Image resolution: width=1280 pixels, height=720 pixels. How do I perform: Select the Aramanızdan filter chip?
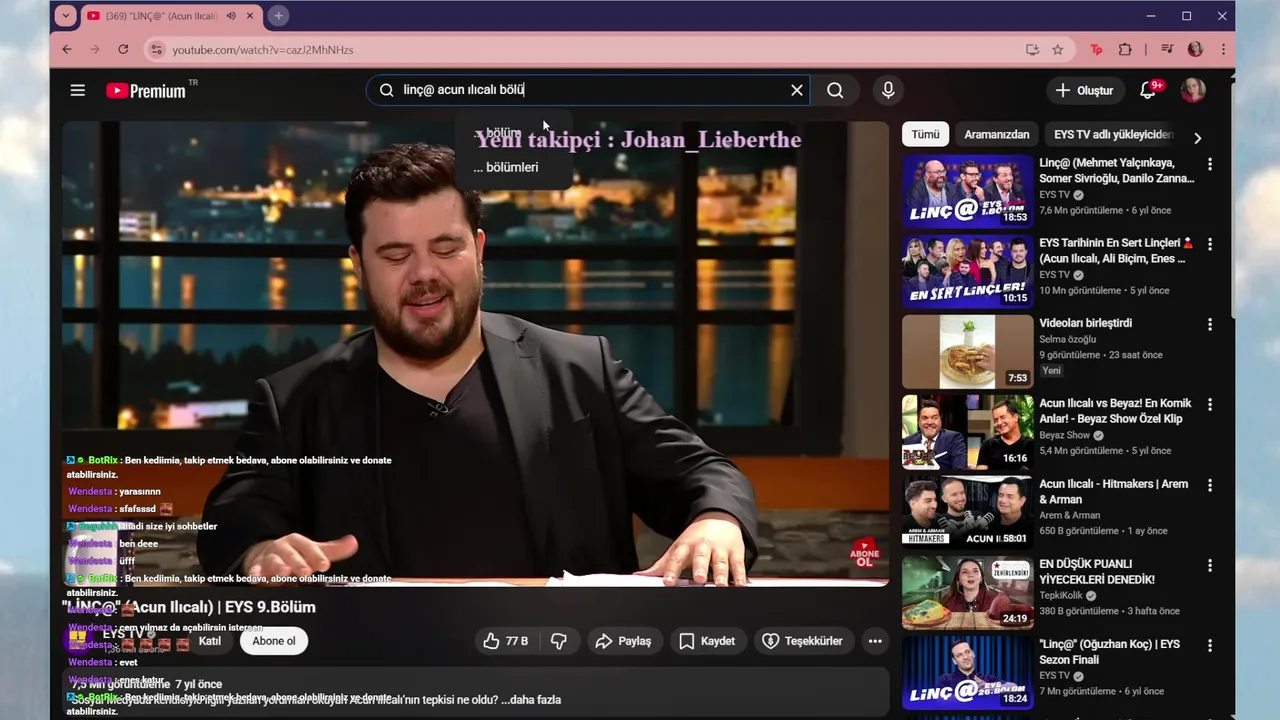(x=996, y=134)
